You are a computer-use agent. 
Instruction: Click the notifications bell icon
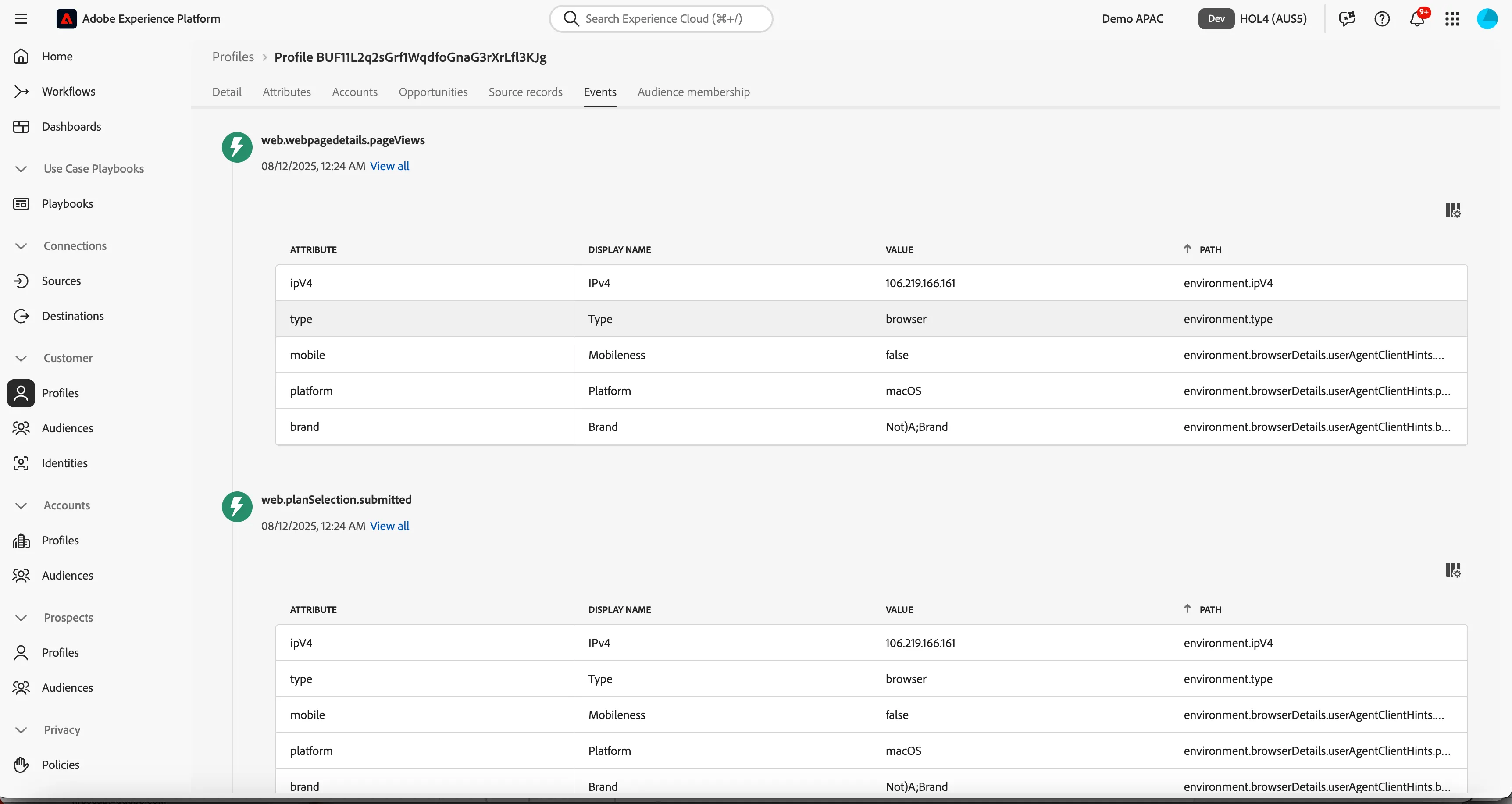pyautogui.click(x=1417, y=19)
